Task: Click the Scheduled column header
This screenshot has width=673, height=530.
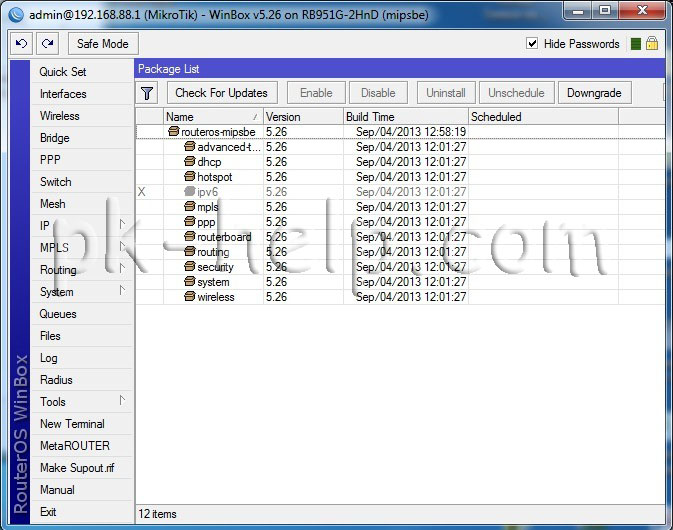Action: pos(543,117)
